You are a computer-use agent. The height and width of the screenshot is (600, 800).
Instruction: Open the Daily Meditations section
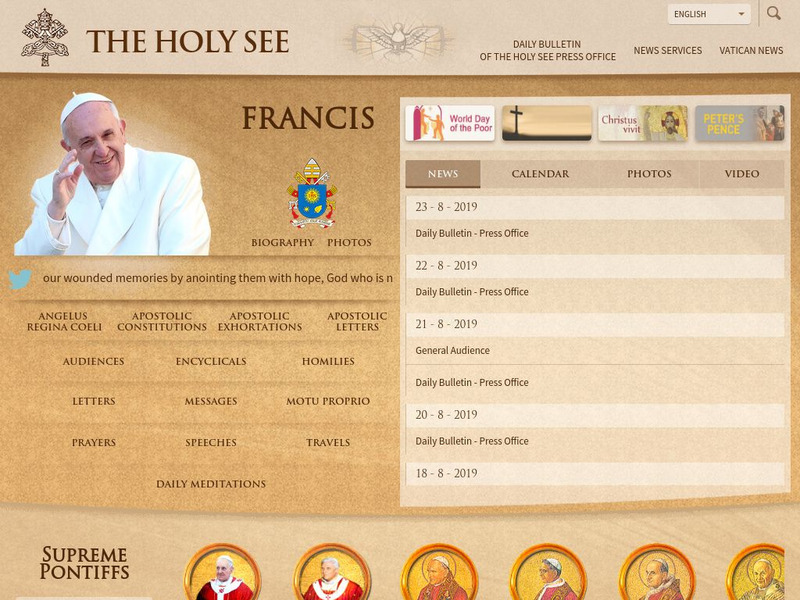(211, 484)
